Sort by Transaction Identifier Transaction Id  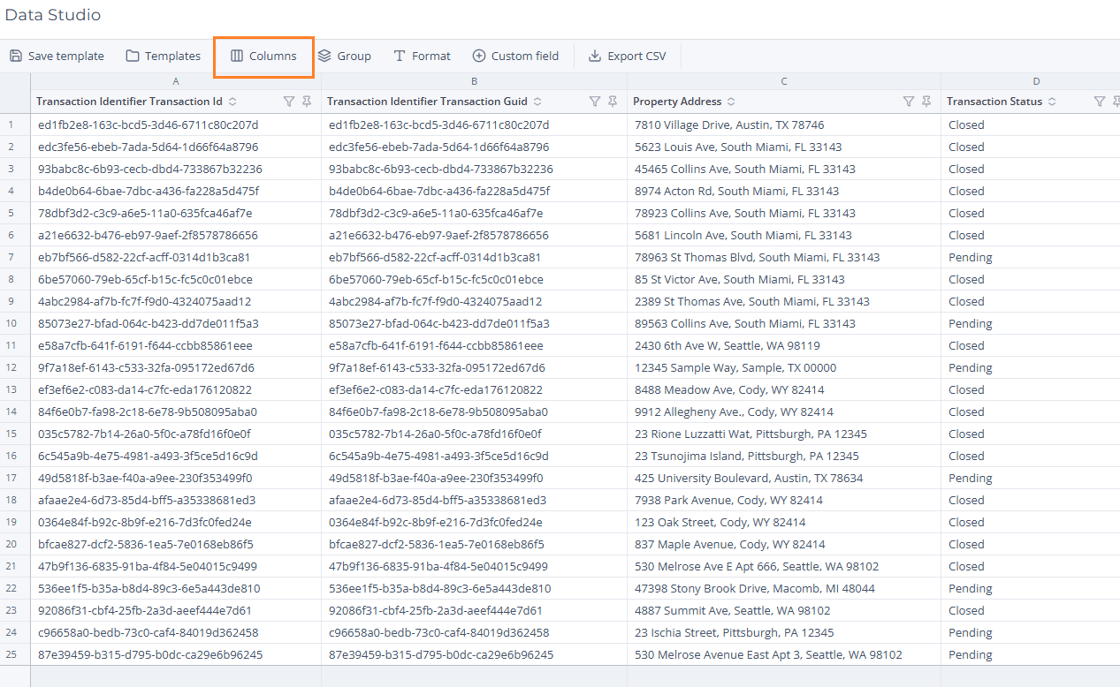(233, 101)
